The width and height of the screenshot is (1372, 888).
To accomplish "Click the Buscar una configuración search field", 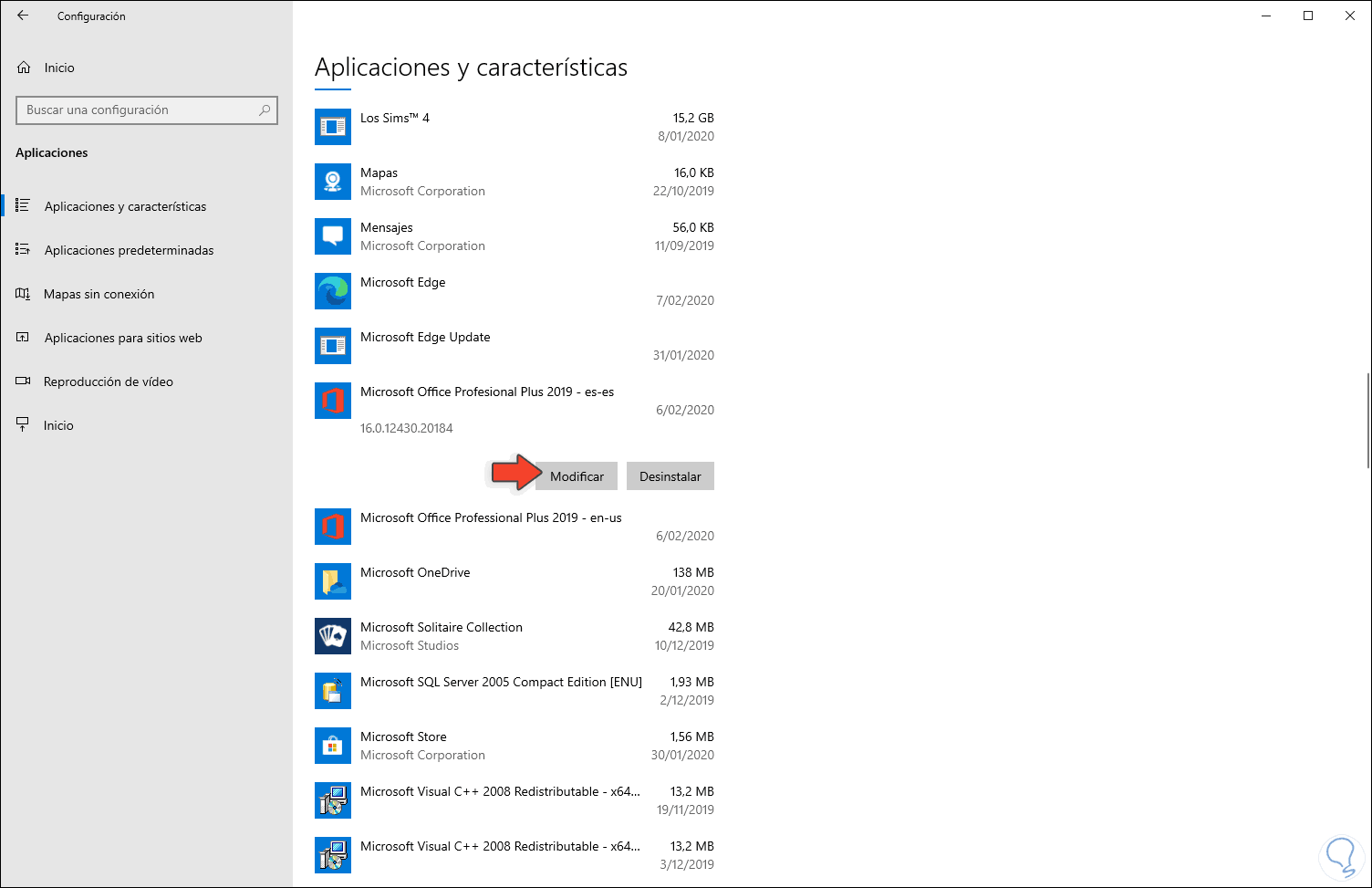I will click(x=147, y=110).
